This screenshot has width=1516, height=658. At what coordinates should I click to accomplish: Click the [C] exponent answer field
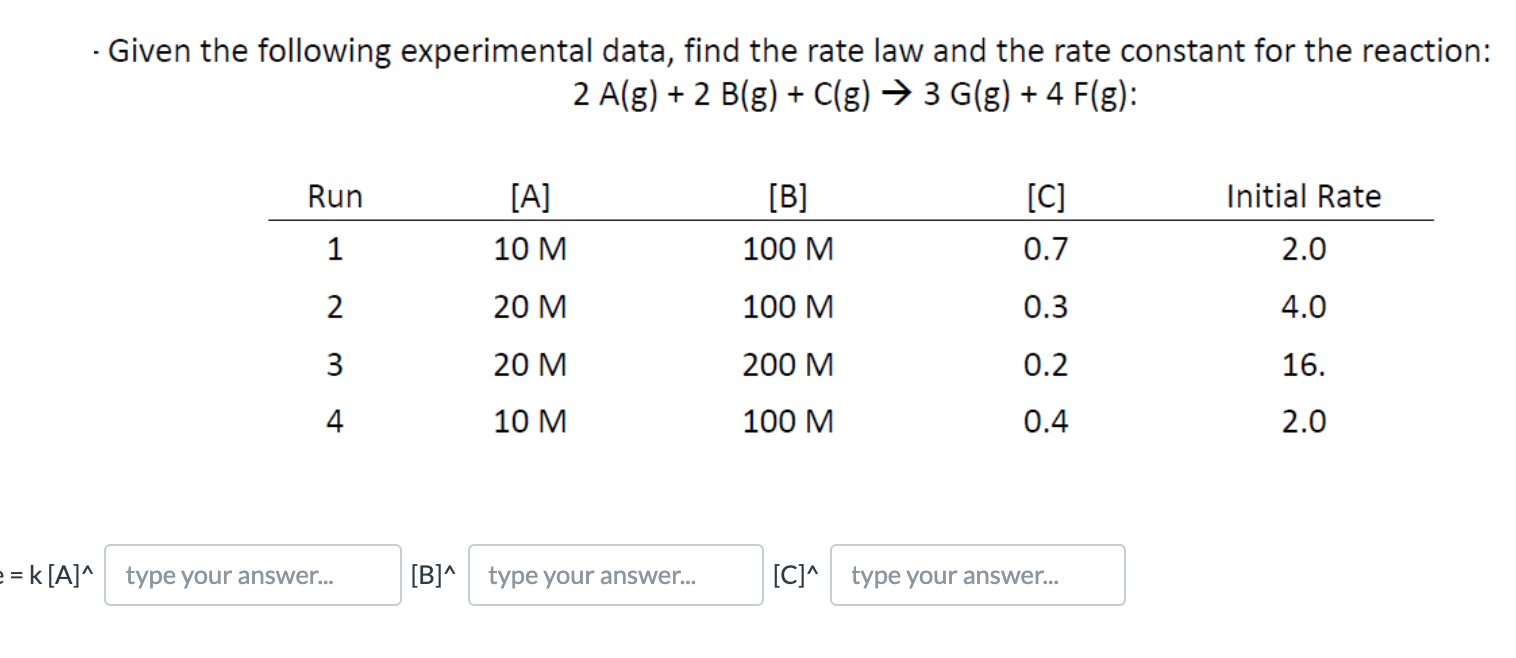[977, 575]
